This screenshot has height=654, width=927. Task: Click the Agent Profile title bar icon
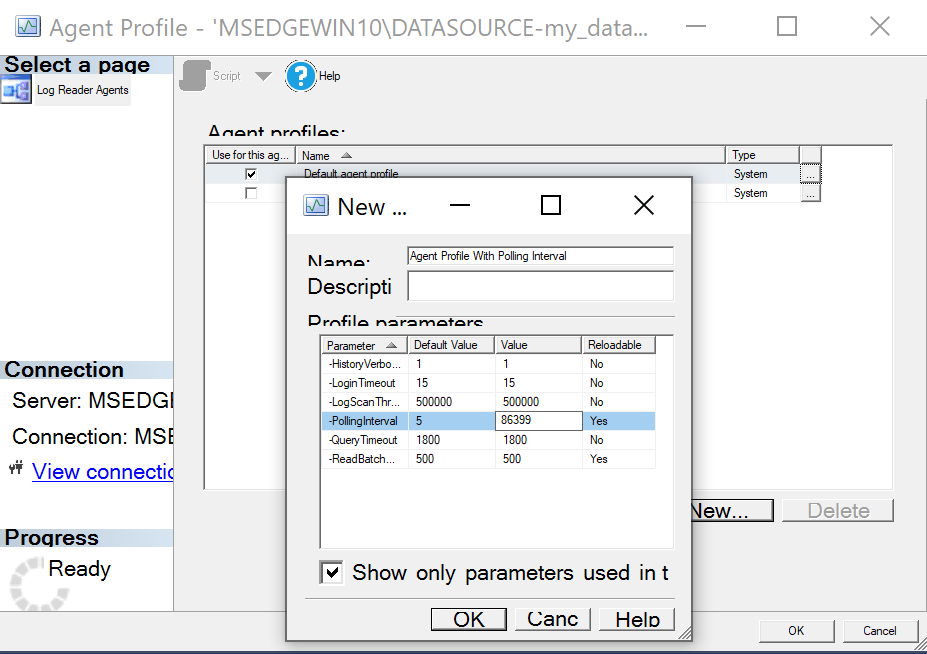27,26
